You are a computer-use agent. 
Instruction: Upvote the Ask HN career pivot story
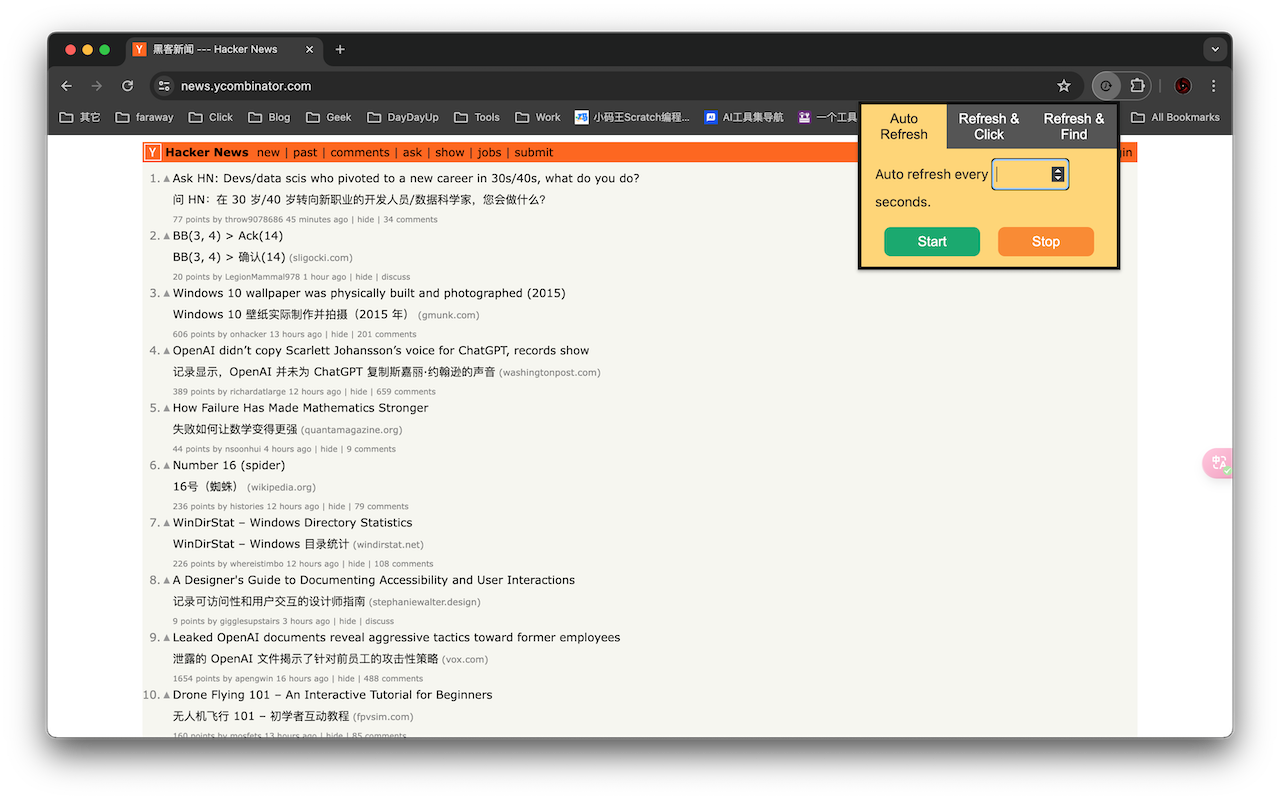(x=167, y=179)
